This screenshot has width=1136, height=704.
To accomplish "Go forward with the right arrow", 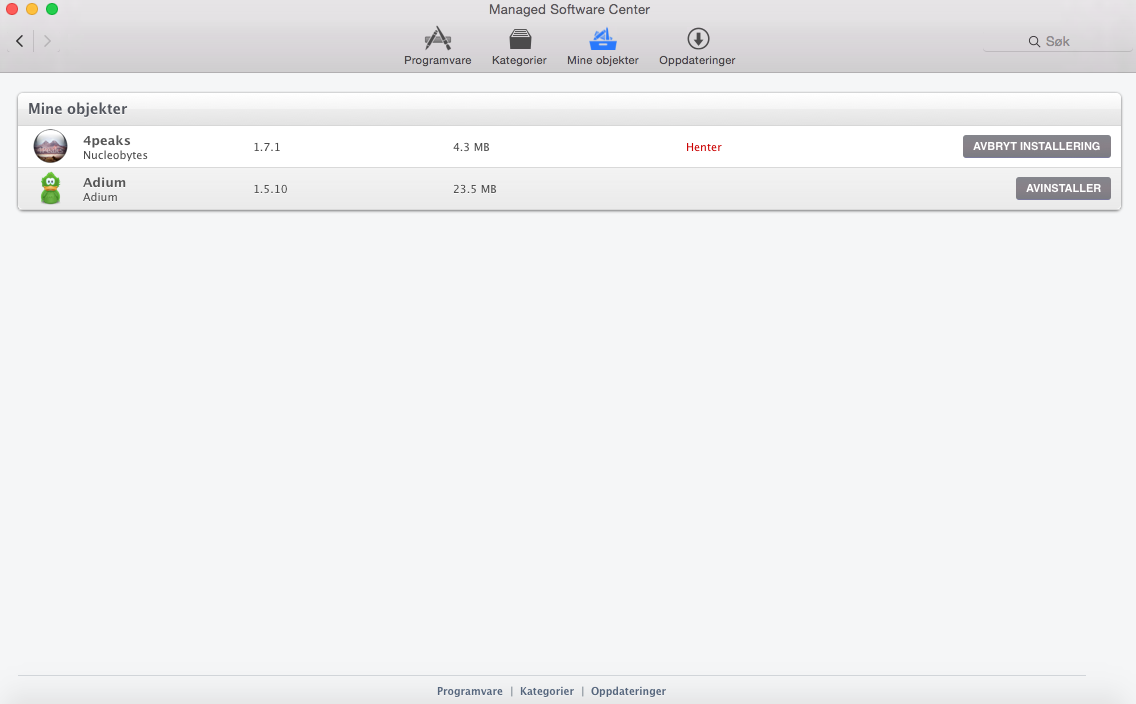I will [47, 41].
